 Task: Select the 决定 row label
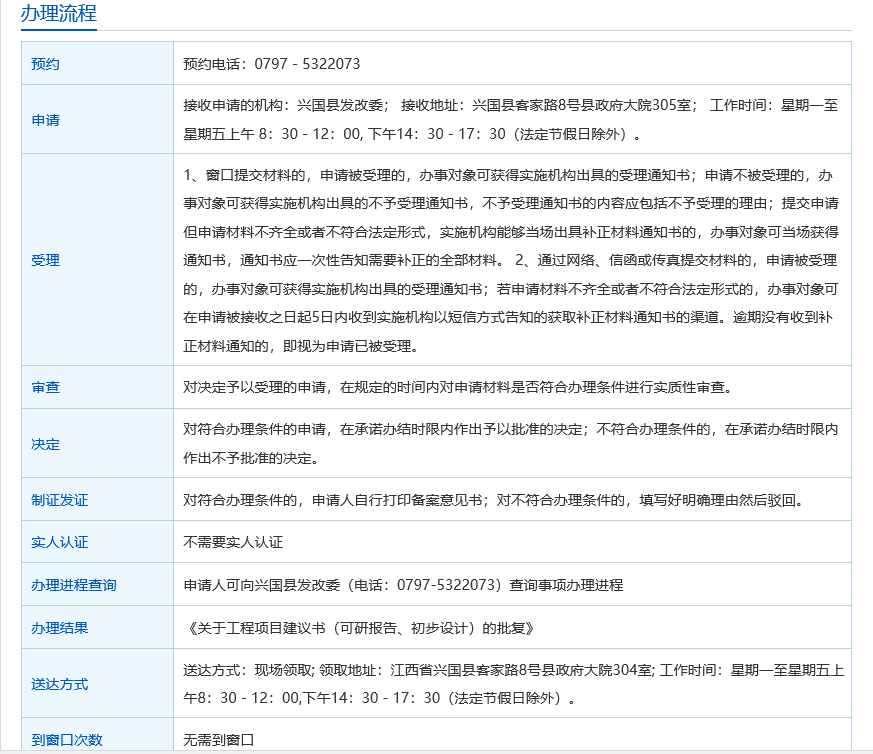coord(45,444)
